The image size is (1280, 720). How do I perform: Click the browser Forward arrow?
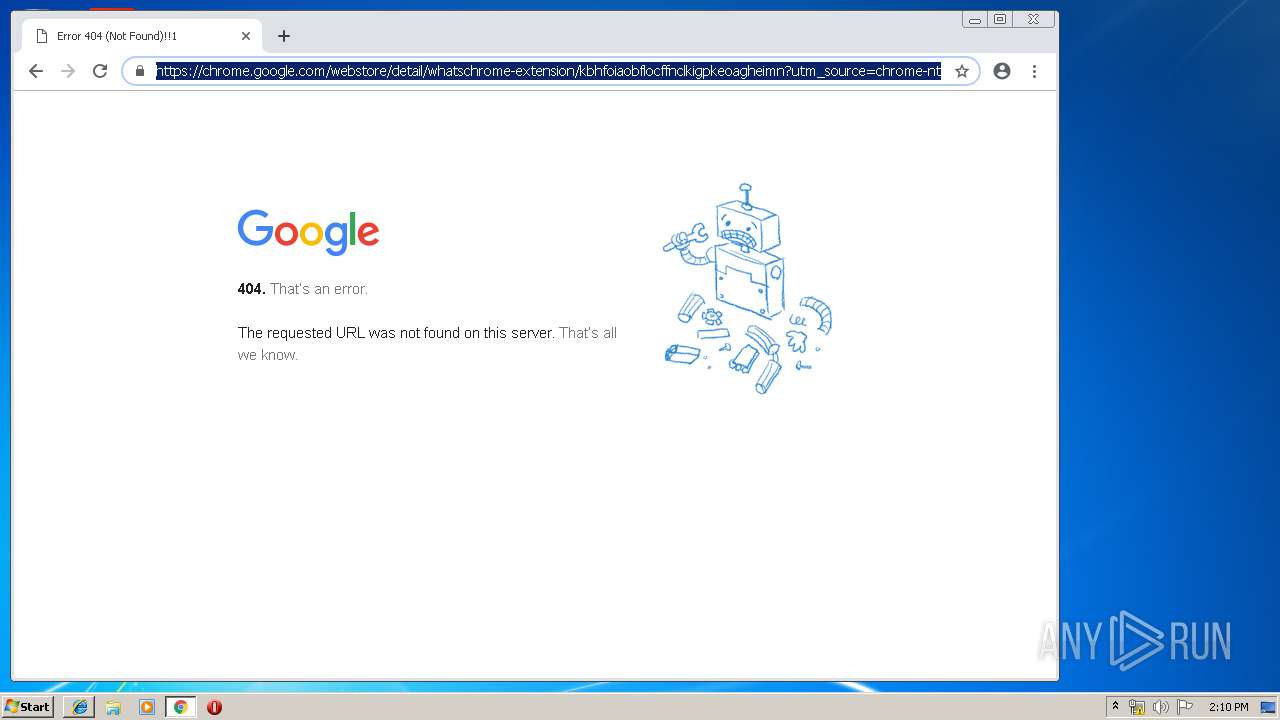[x=68, y=71]
